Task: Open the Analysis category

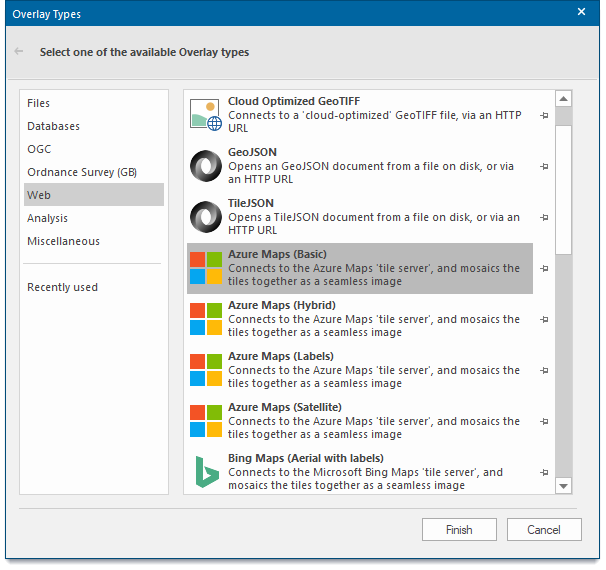Action: (94, 218)
